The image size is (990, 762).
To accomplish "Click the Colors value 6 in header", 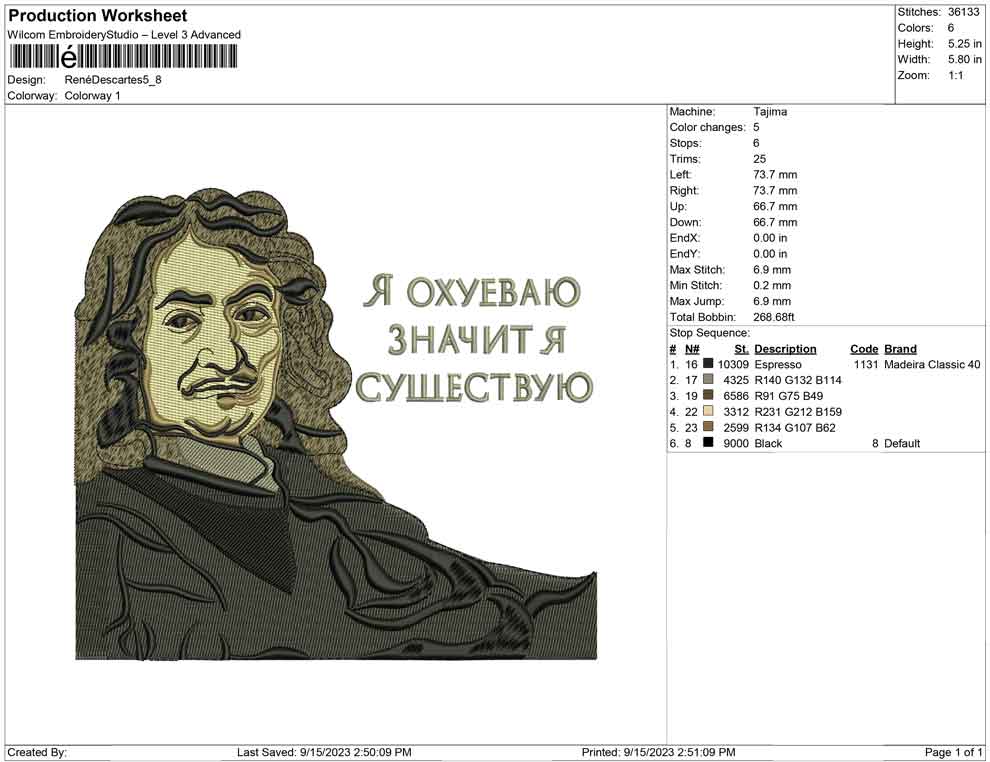I will click(951, 28).
